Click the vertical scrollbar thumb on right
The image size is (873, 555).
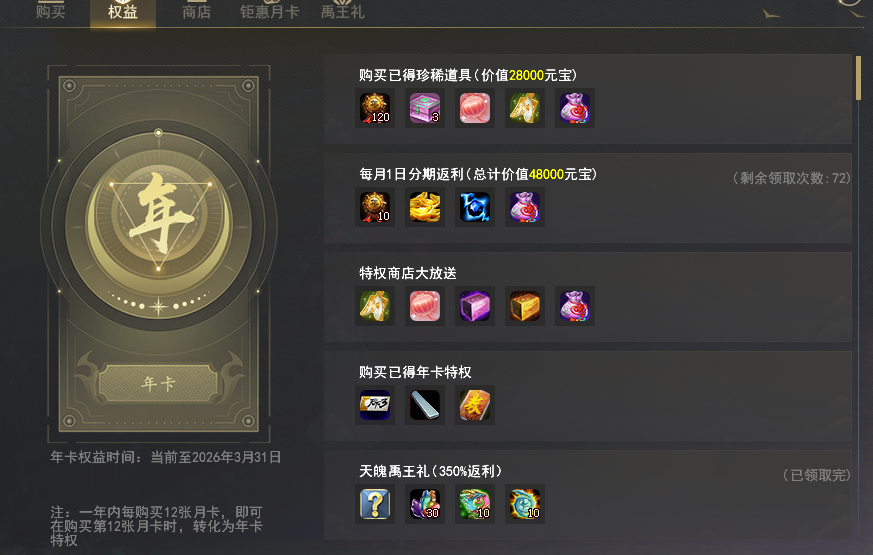point(859,78)
